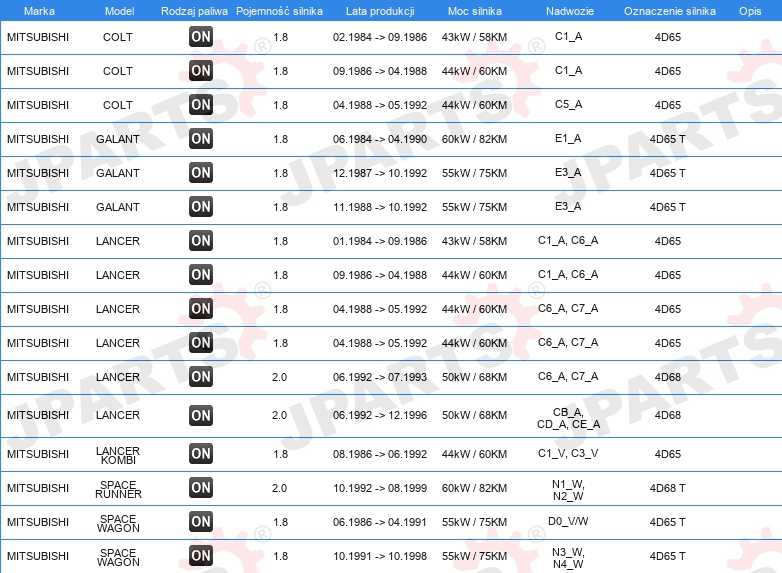This screenshot has width=782, height=573.
Task: Select the LANCER KOMBI model cell
Action: pos(118,455)
